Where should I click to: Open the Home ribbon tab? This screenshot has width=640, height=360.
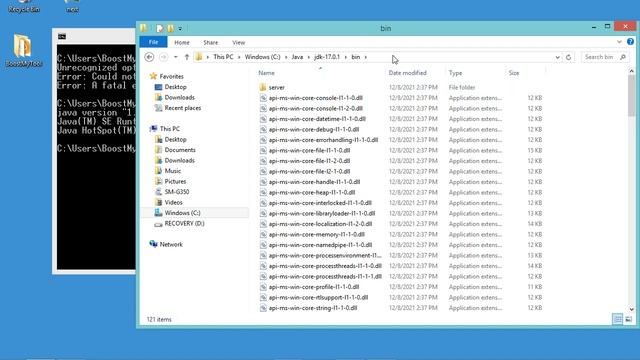click(x=182, y=42)
